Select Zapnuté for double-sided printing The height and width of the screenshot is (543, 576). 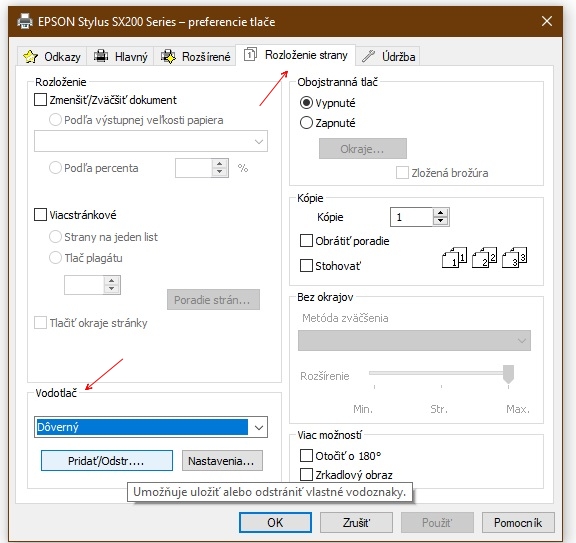click(x=306, y=123)
